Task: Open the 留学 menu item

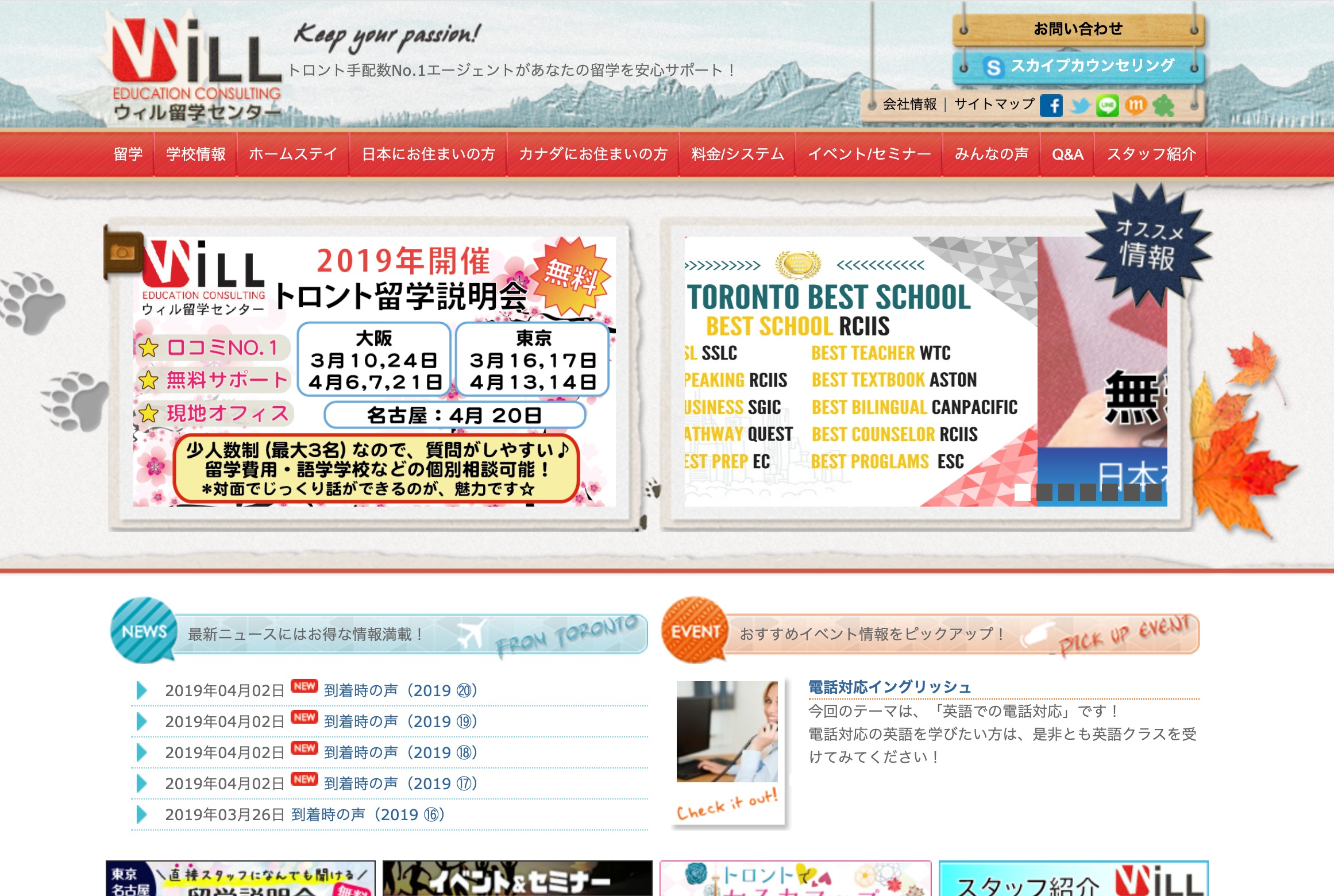Action: pyautogui.click(x=128, y=154)
